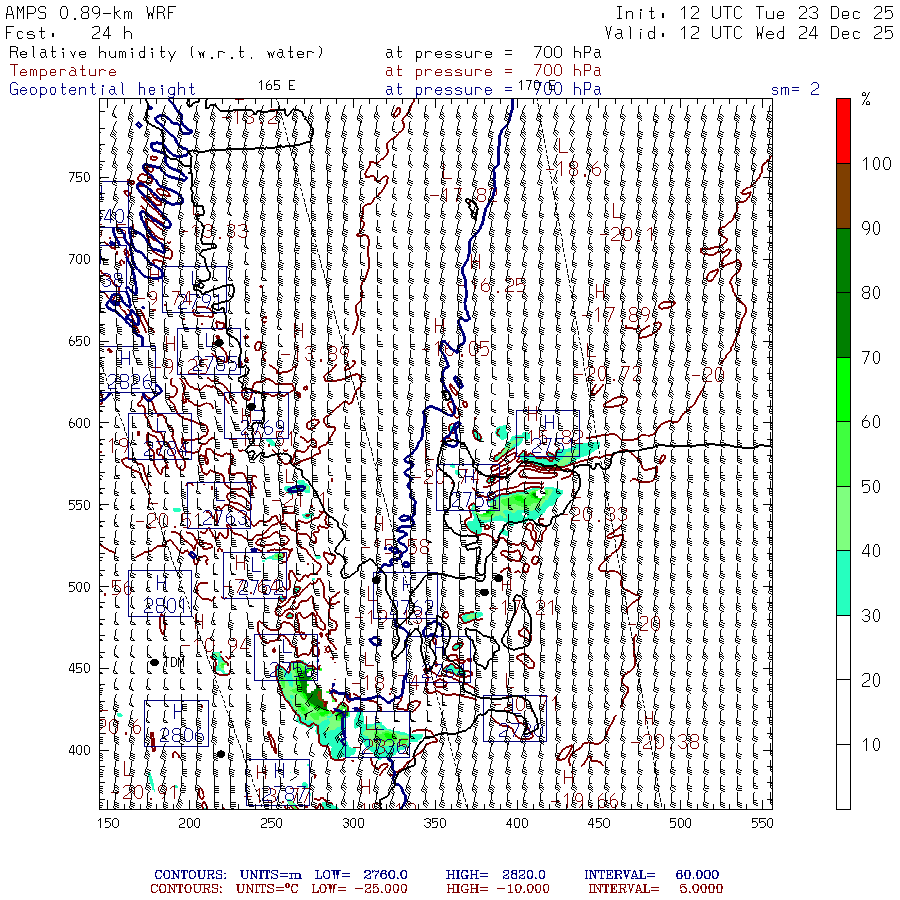This screenshot has width=900, height=900.
Task: Pick the cyan 30–40% legend segment
Action: [843, 583]
